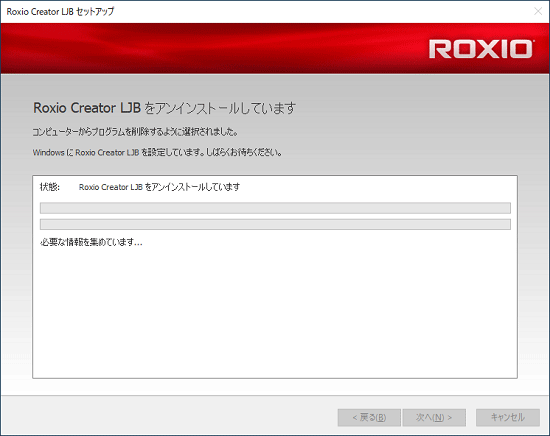Viewport: 550px width, 436px height.
Task: Click the 次へ(N) > button
Action: [x=434, y=417]
